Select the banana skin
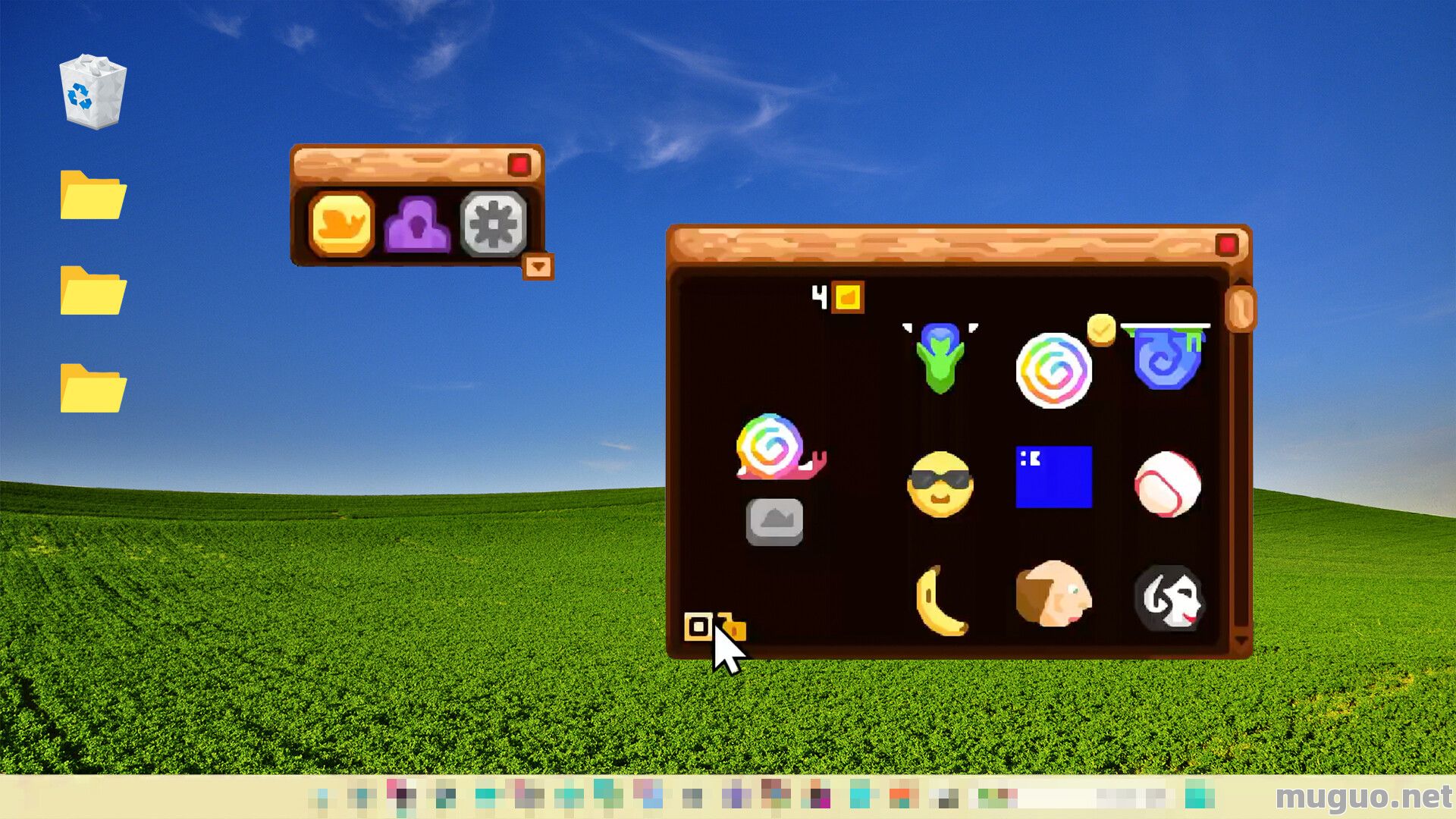This screenshot has width=1456, height=819. click(x=940, y=599)
